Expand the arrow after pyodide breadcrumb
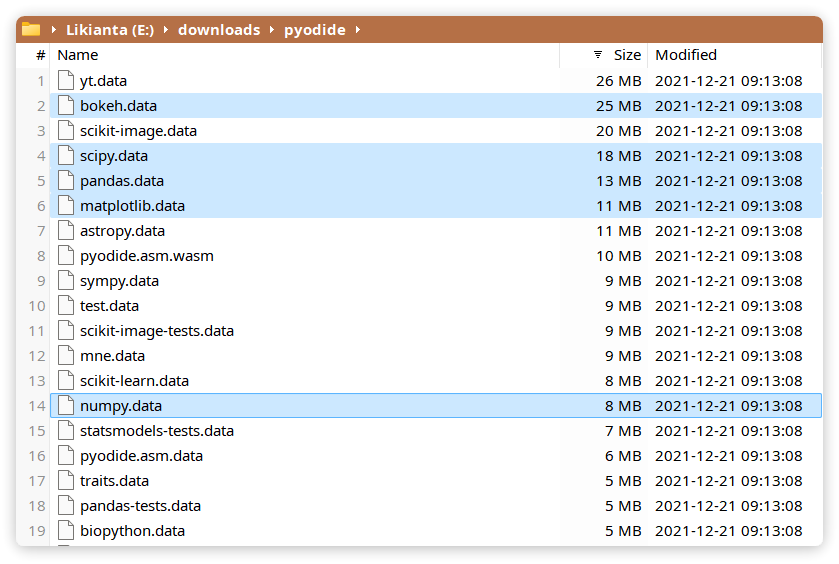The width and height of the screenshot is (839, 564). [x=358, y=30]
